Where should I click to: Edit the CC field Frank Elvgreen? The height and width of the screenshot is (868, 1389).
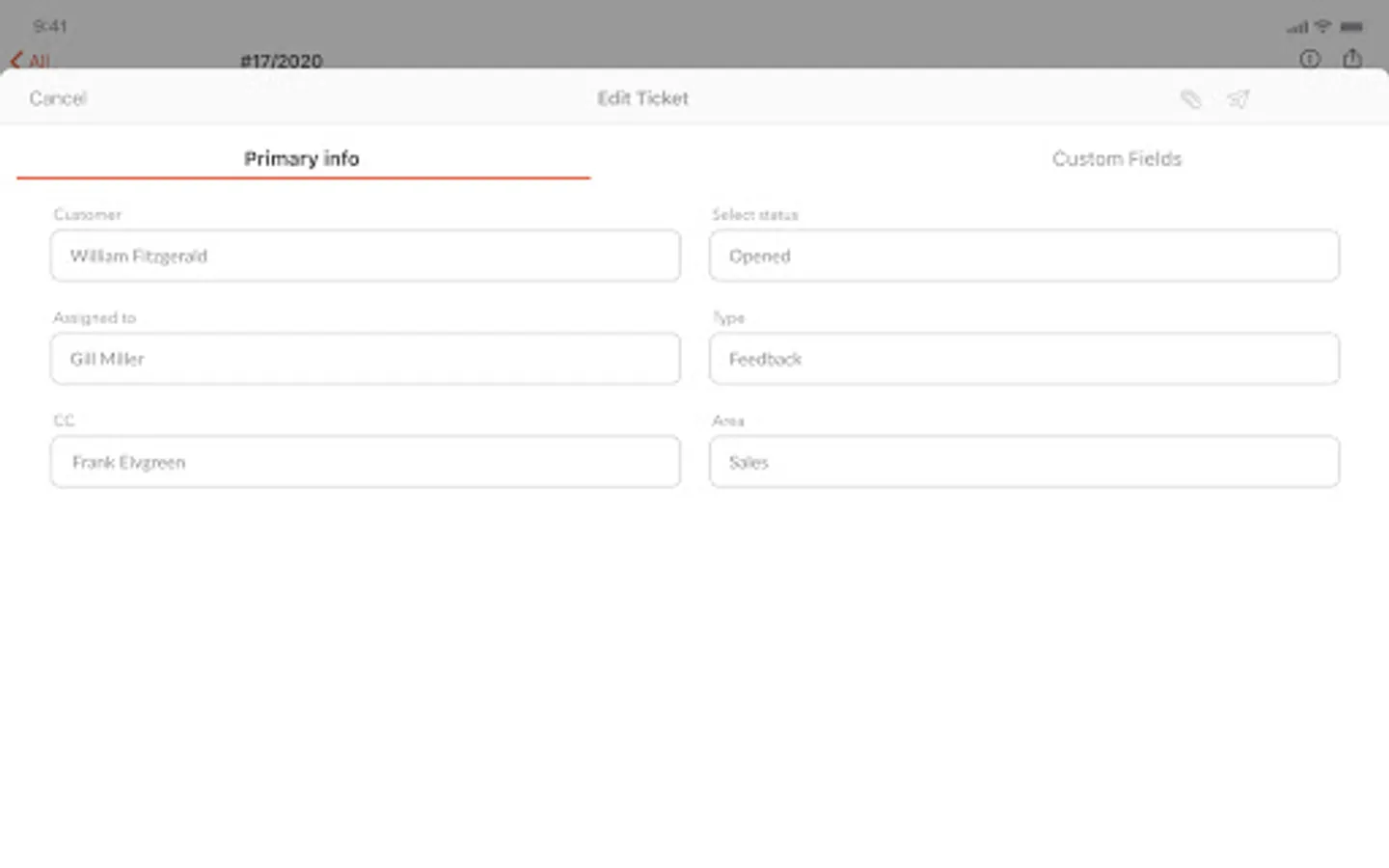(365, 462)
